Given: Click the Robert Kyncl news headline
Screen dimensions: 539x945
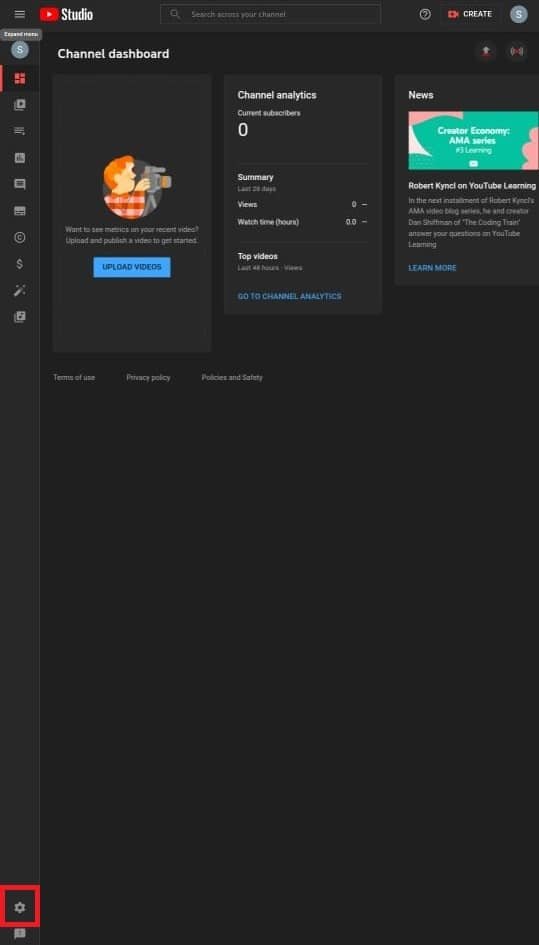Looking at the screenshot, I should pyautogui.click(x=472, y=186).
